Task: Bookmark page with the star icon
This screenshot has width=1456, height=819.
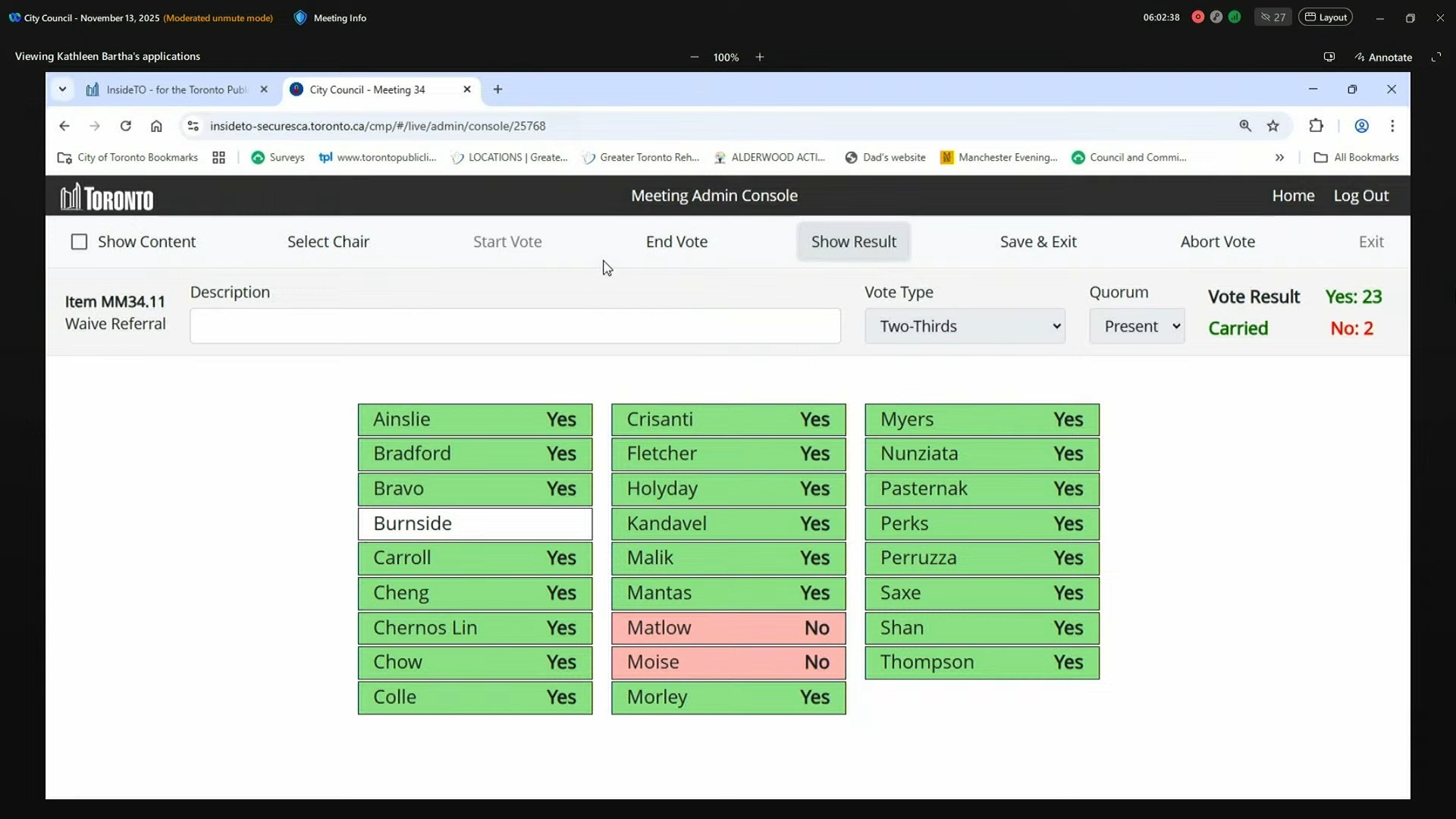Action: click(1273, 126)
